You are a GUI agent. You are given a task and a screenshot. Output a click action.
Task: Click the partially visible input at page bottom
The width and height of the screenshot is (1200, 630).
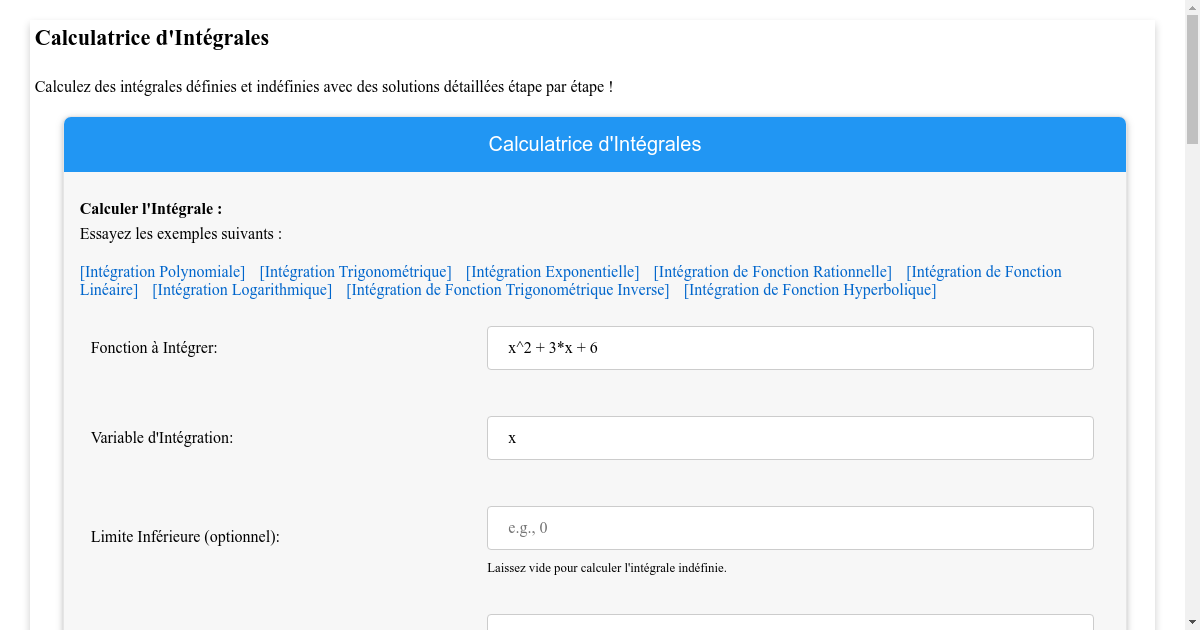click(789, 624)
